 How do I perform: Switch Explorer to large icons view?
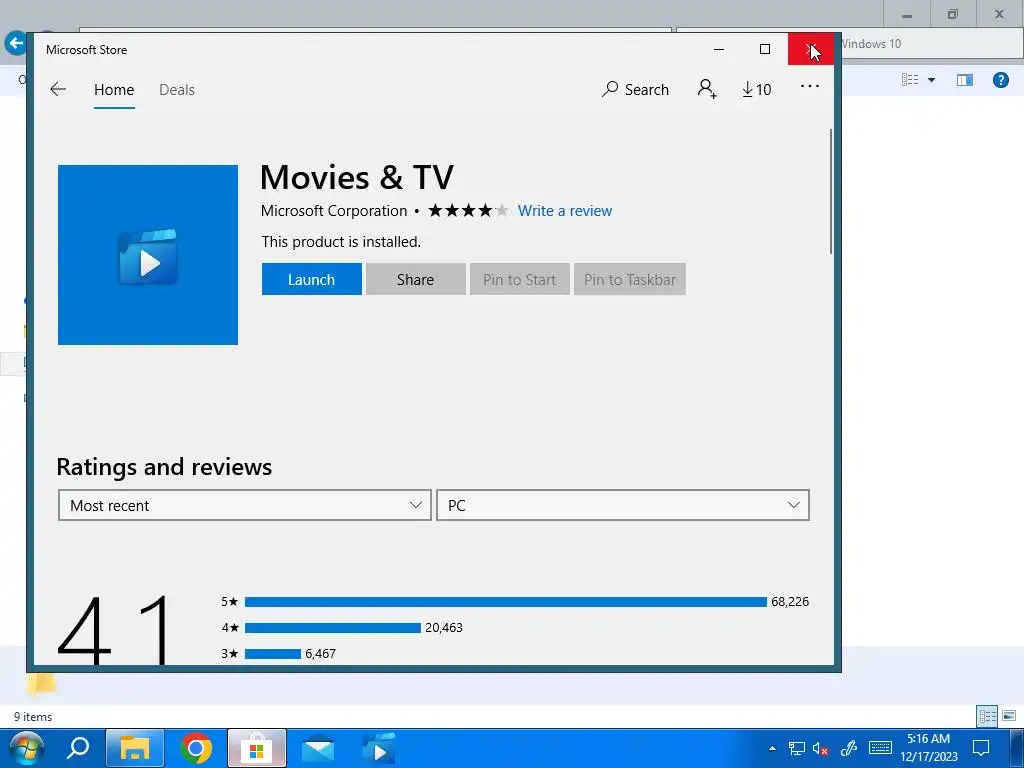point(1009,716)
